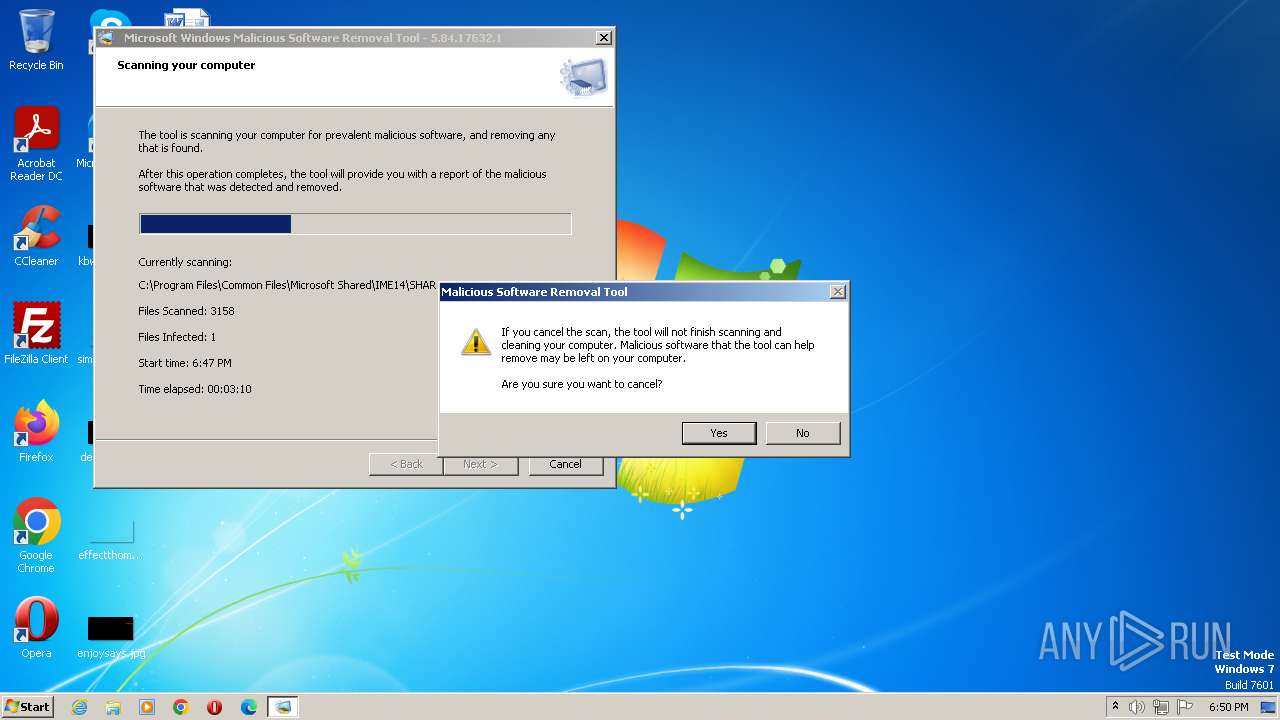Click the window's title bar icon

106,38
